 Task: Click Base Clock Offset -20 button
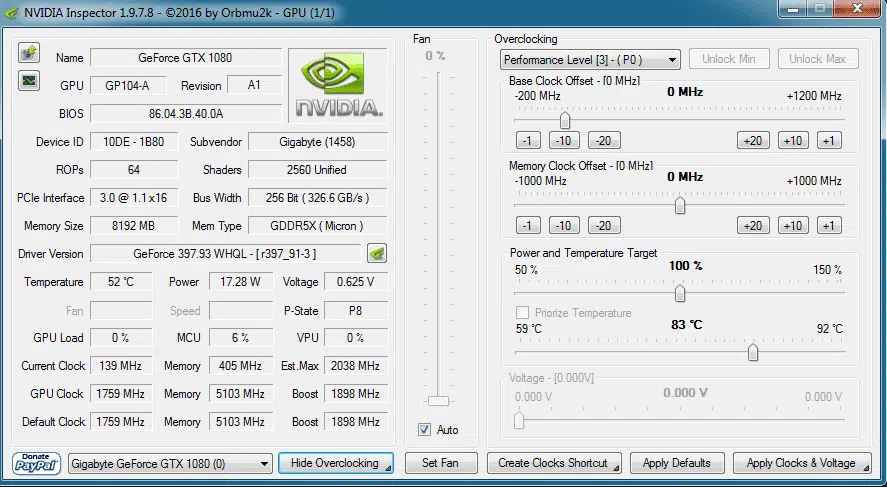click(604, 140)
